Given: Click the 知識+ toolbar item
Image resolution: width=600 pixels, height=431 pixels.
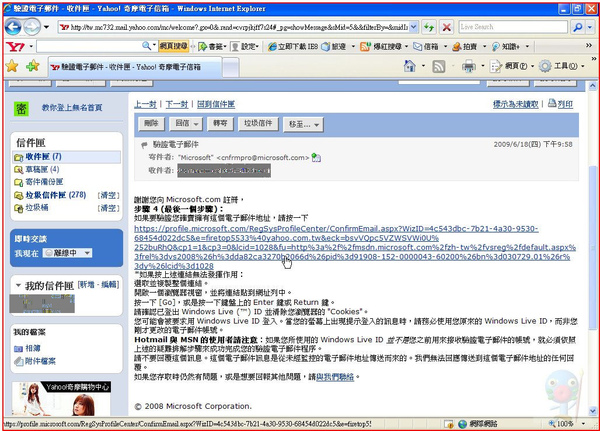Looking at the screenshot, I should point(506,47).
